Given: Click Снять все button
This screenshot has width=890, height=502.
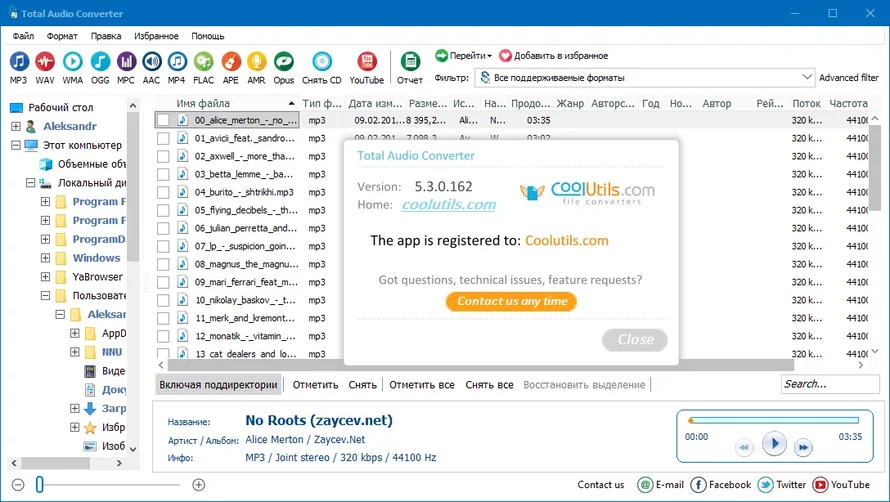Looking at the screenshot, I should 489,384.
